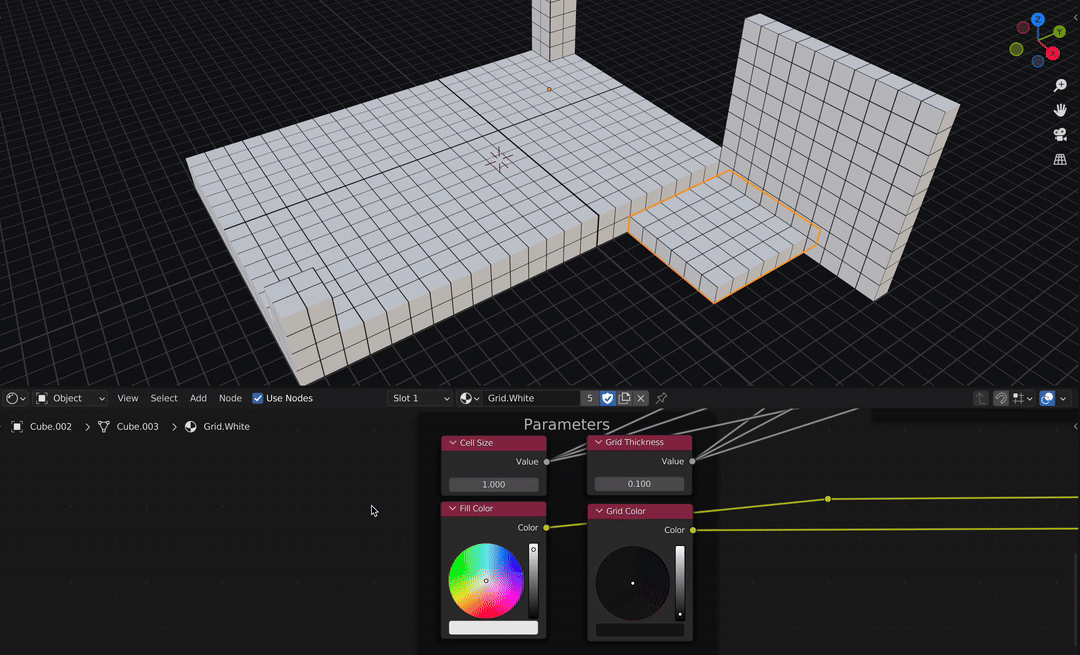This screenshot has height=655, width=1080.
Task: Toggle the pin node tree icon
Action: click(x=661, y=398)
